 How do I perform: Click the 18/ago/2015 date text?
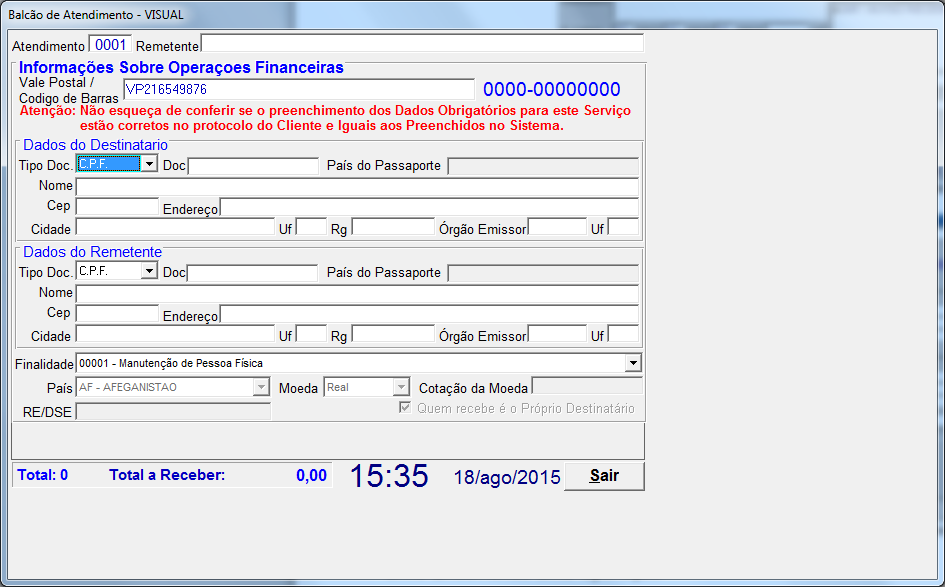pos(507,477)
